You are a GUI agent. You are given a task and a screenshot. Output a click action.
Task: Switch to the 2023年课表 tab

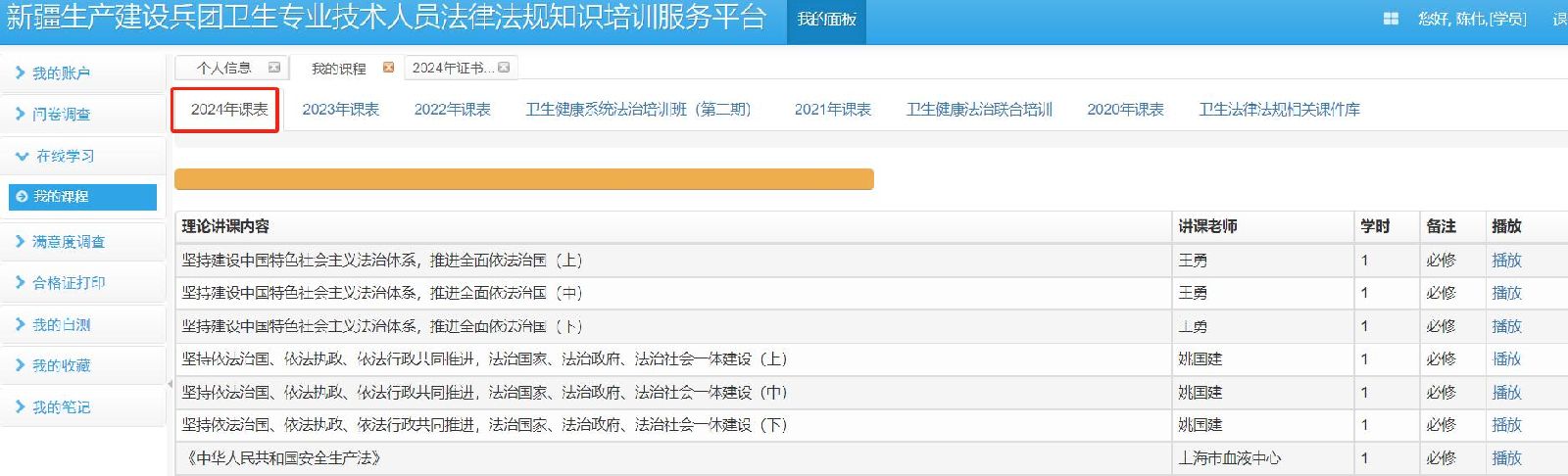coord(340,109)
